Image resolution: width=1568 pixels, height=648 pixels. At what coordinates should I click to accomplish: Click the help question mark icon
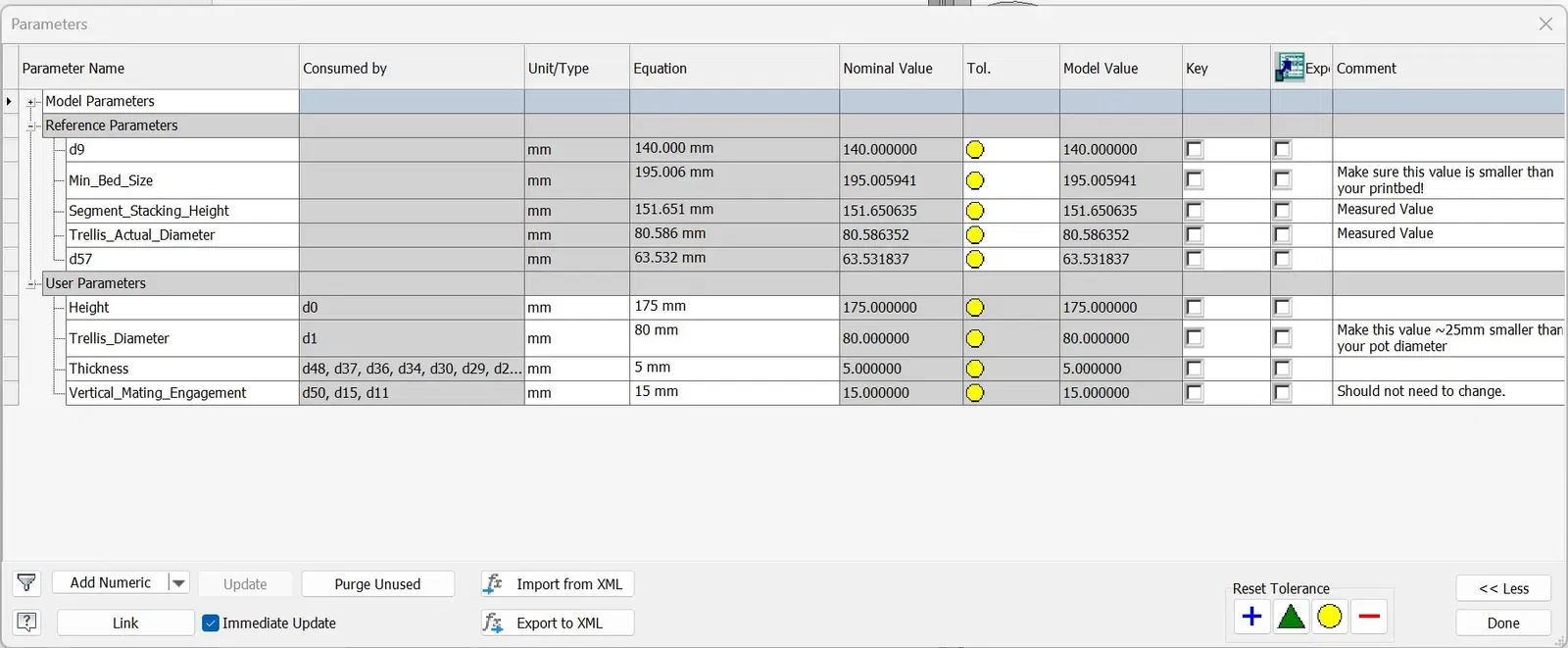coord(26,622)
